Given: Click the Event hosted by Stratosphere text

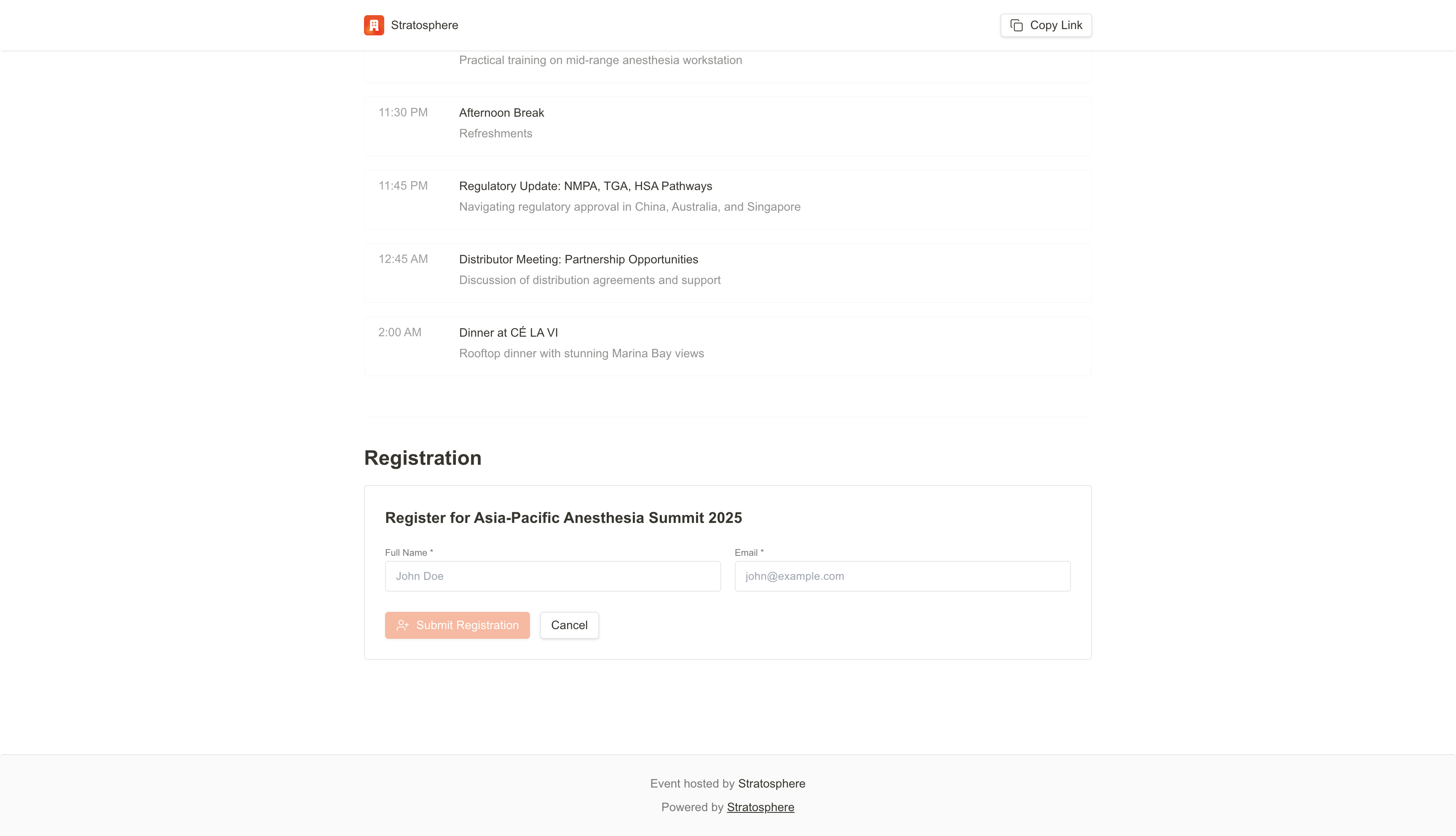Looking at the screenshot, I should (x=727, y=783).
